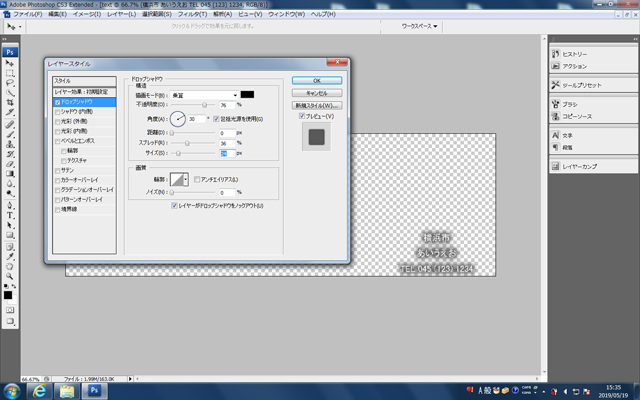Enable the Anti-alias (アンチエイリアス) checkbox
Screen dimensions: 640x400
point(198,179)
